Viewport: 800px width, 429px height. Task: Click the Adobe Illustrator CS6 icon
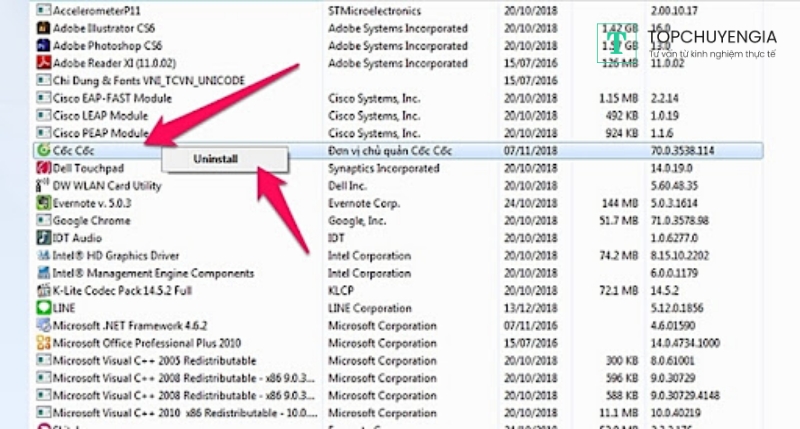coord(43,29)
